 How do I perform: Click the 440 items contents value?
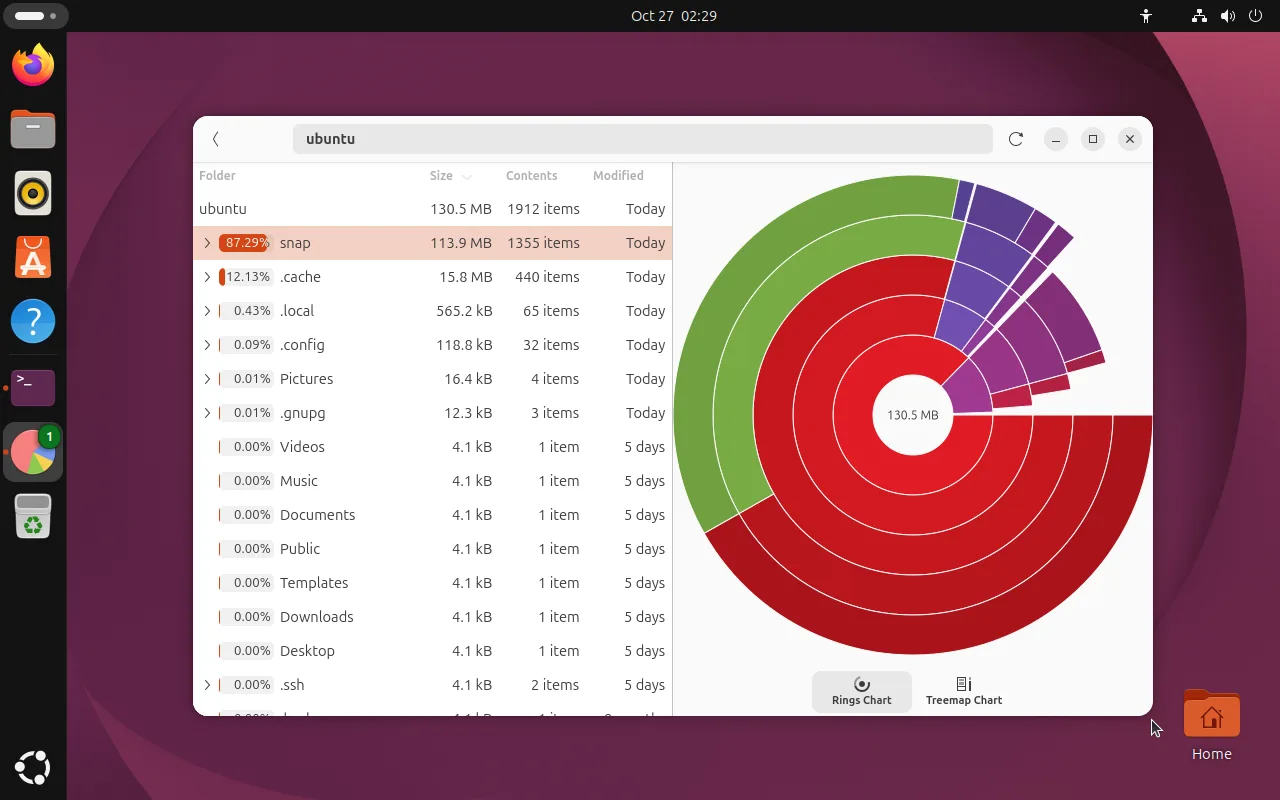click(547, 277)
